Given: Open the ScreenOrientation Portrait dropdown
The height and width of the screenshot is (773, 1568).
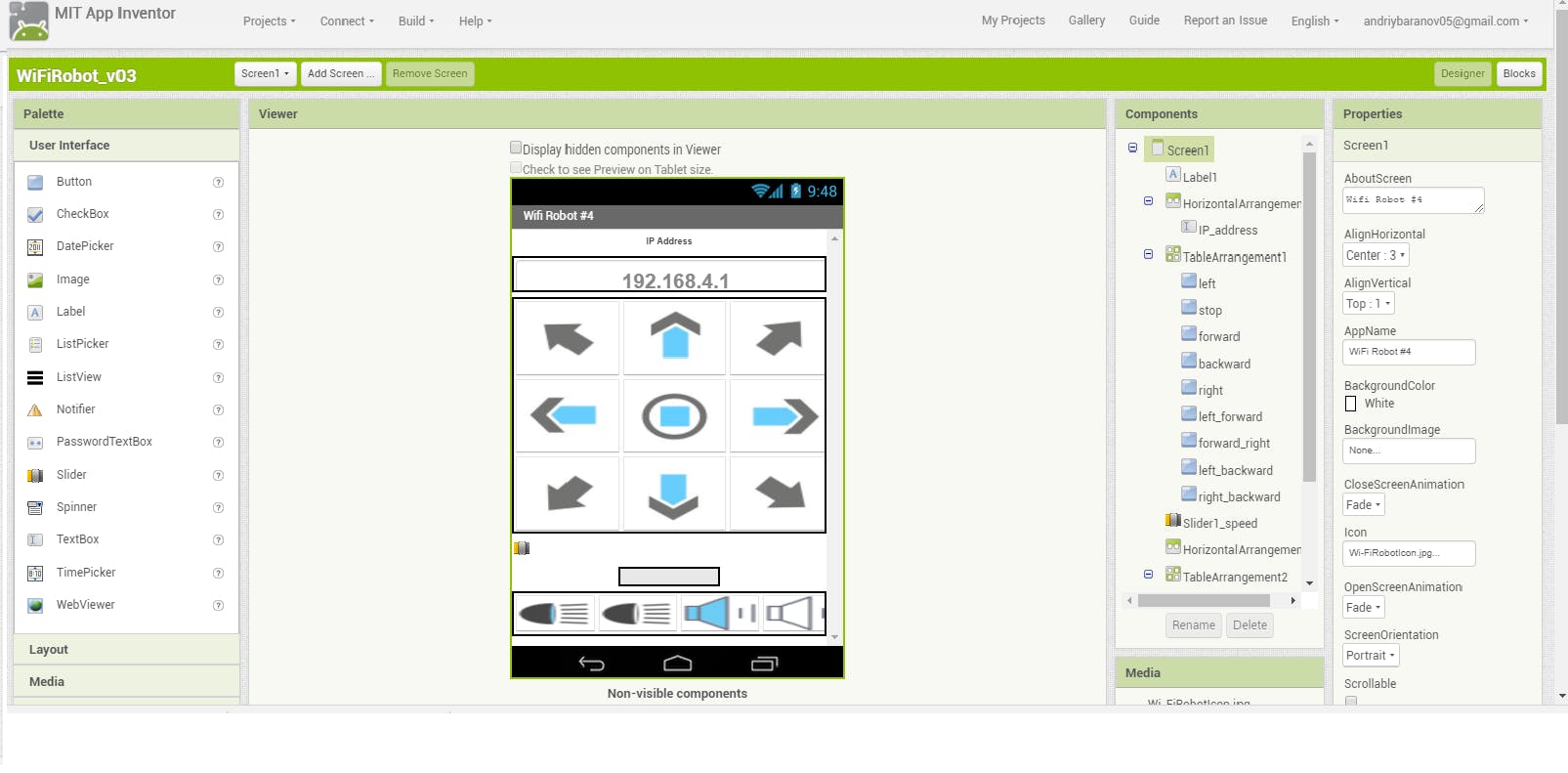Looking at the screenshot, I should [1371, 656].
